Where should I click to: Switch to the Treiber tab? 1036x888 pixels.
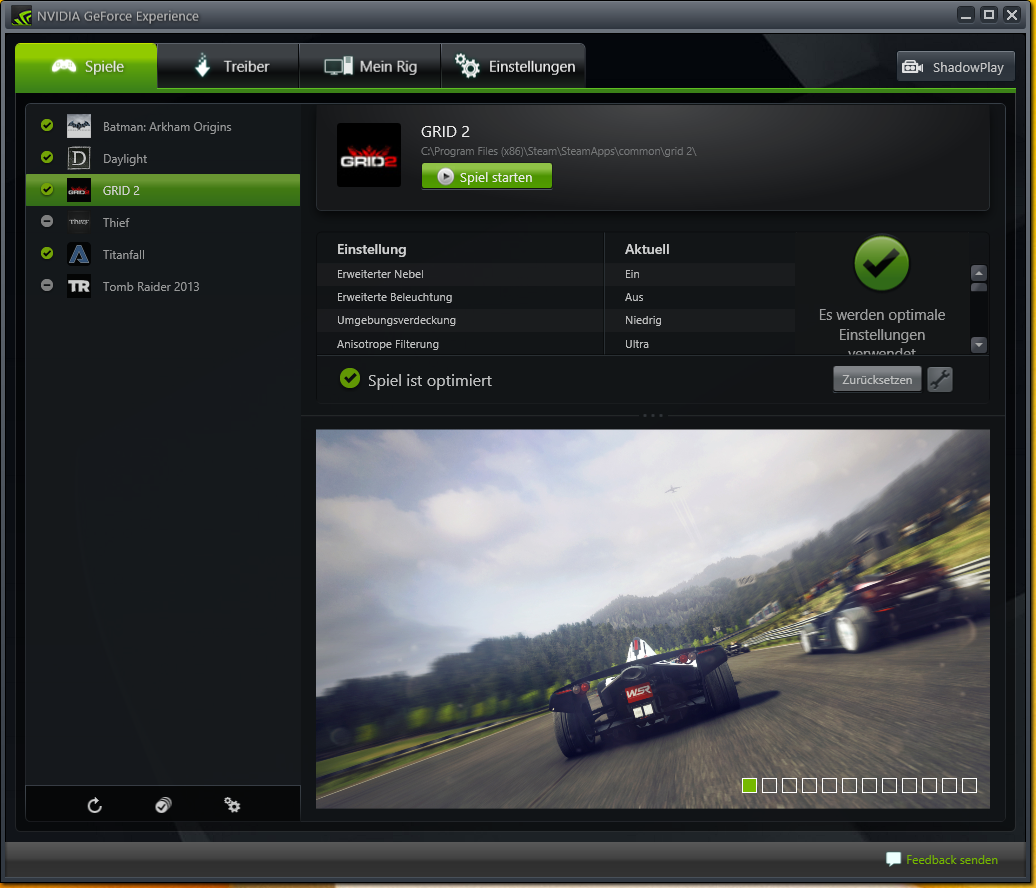(229, 66)
